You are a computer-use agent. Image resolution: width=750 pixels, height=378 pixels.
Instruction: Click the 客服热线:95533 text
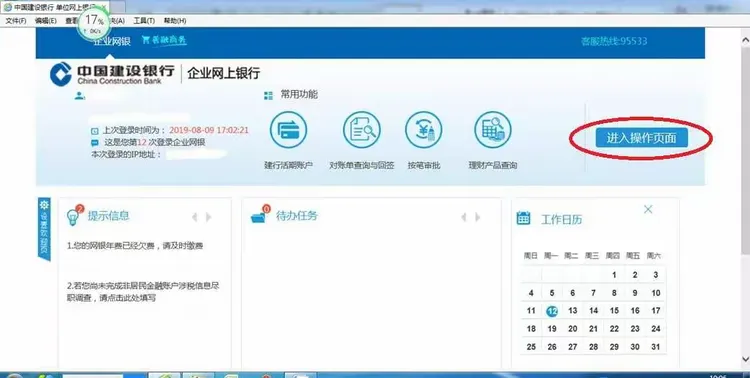pyautogui.click(x=614, y=41)
